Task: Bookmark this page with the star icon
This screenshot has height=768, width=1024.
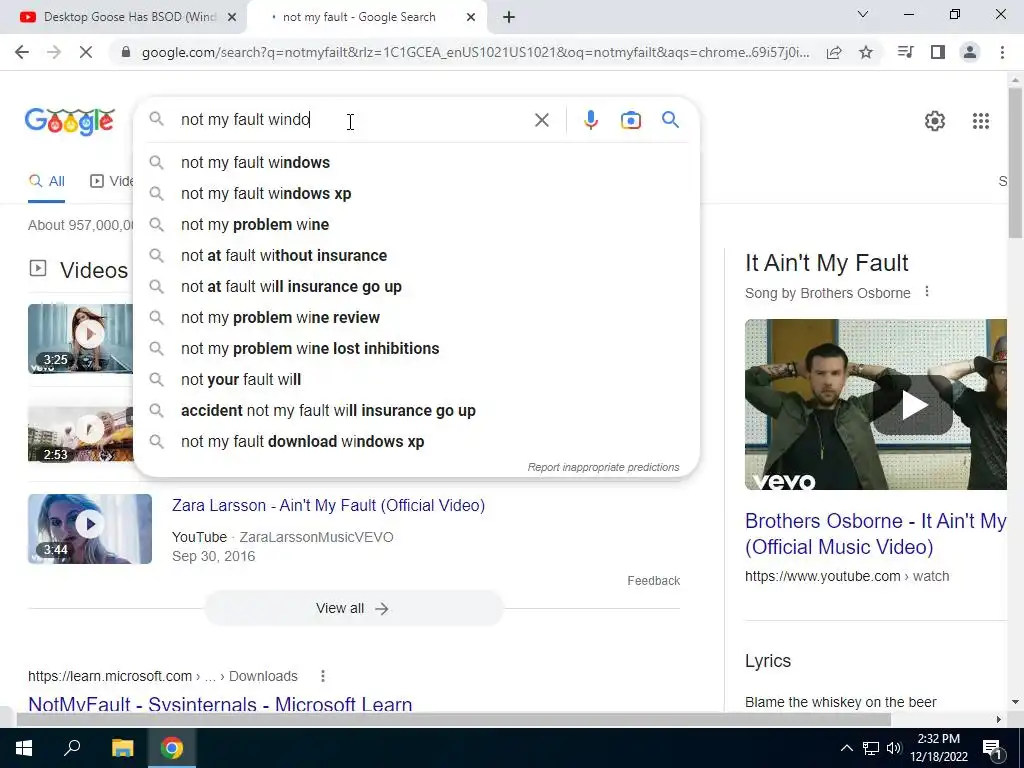Action: (x=866, y=52)
